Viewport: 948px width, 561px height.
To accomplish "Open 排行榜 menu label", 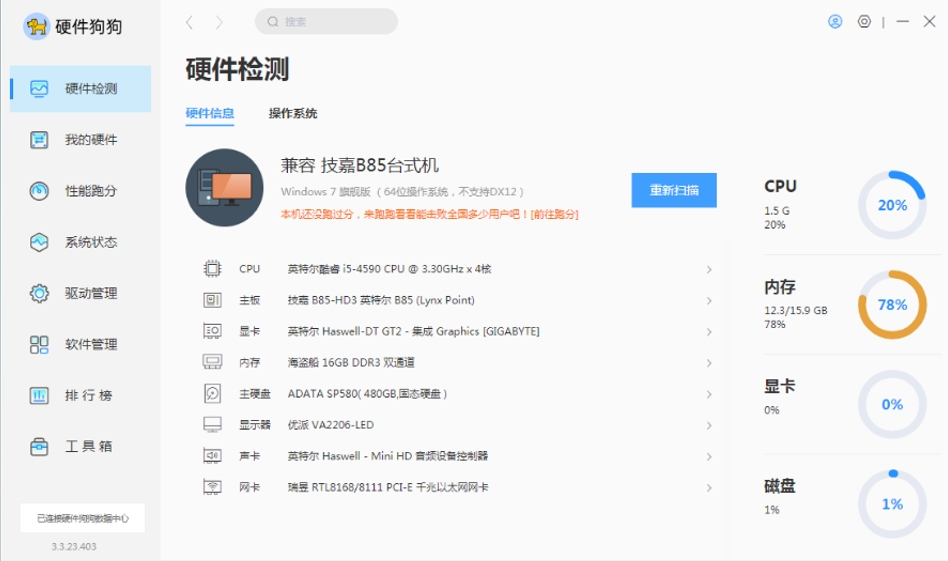I will (x=88, y=395).
